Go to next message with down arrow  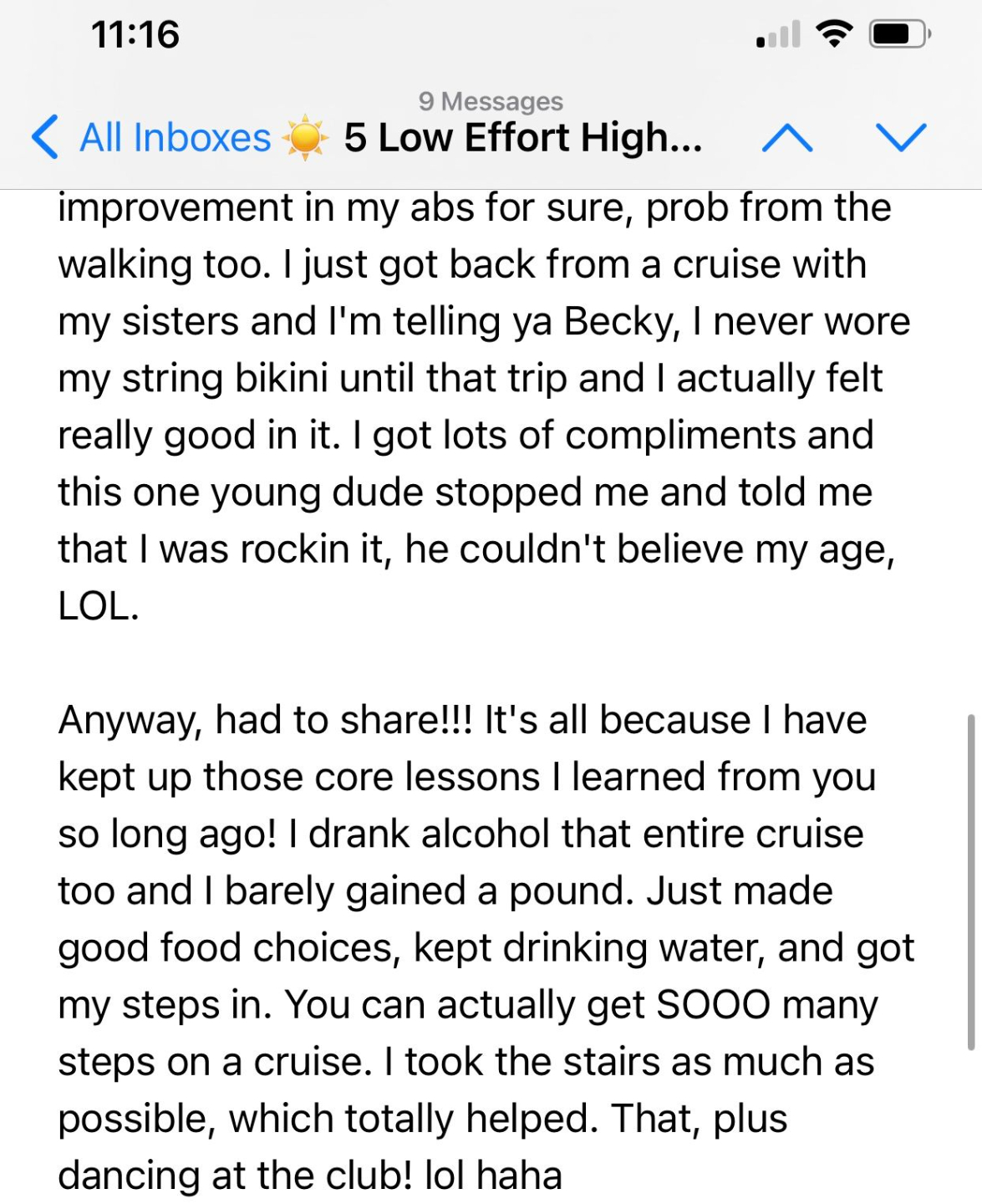point(901,137)
